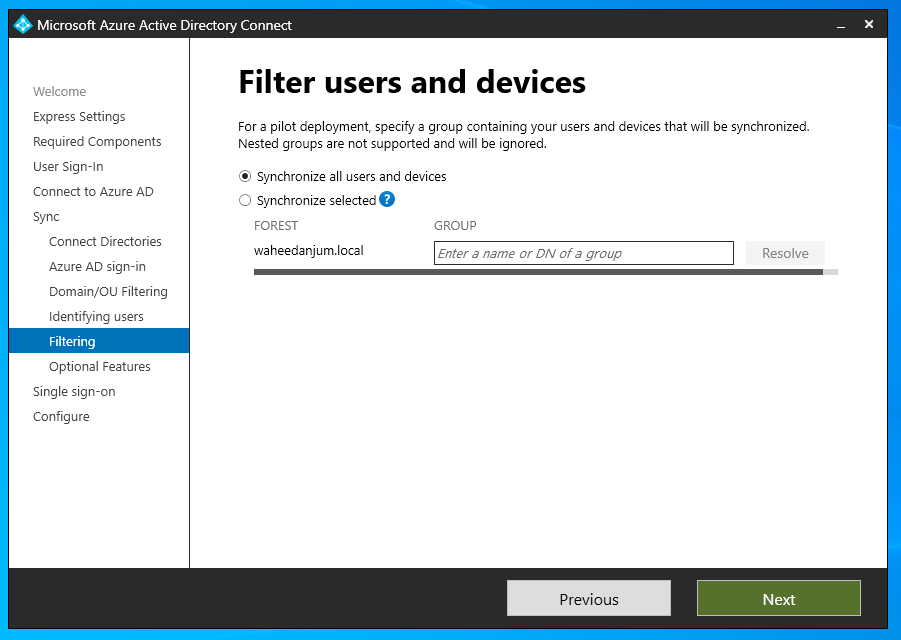The height and width of the screenshot is (640, 901).
Task: Click the group name or DN field
Action: (x=583, y=253)
